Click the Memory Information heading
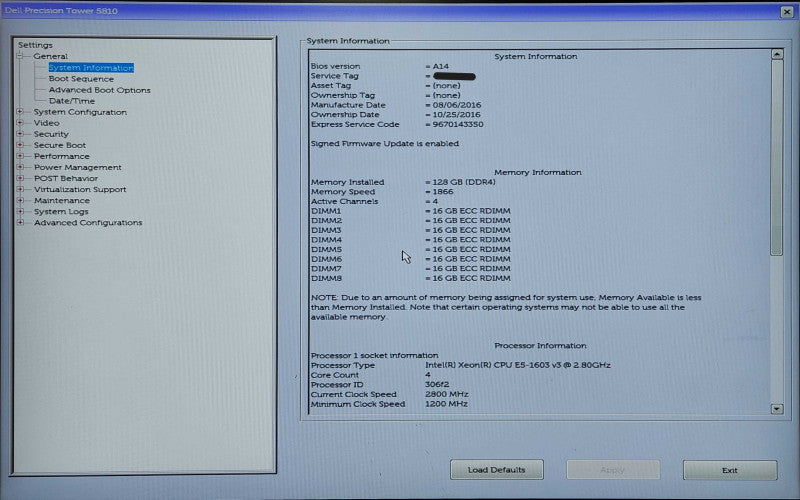This screenshot has width=800, height=500. click(538, 172)
